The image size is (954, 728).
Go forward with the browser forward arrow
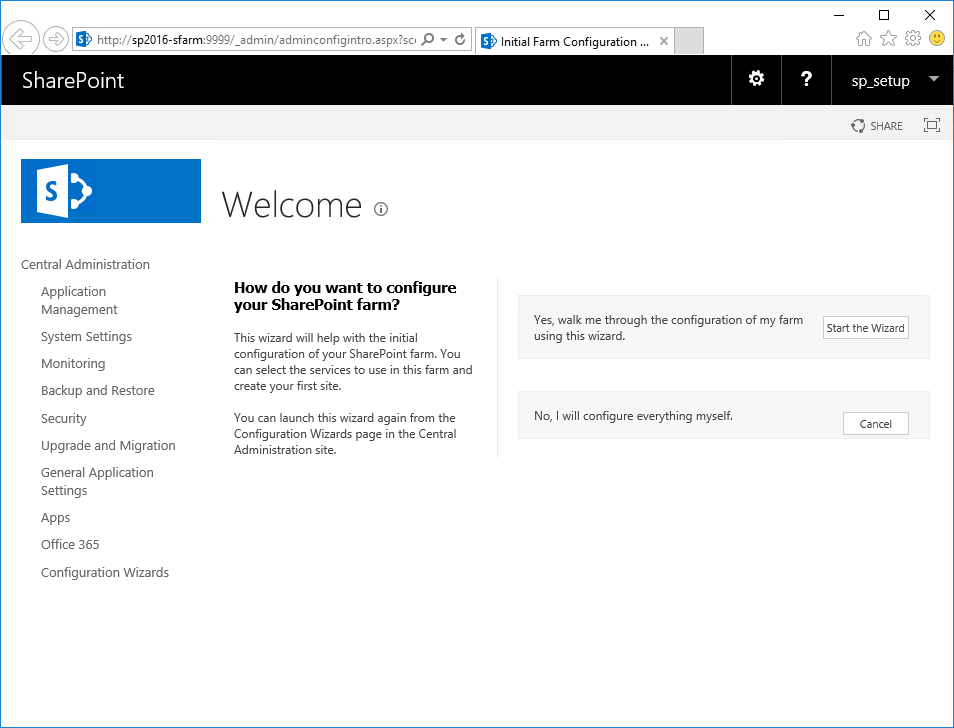click(x=56, y=40)
